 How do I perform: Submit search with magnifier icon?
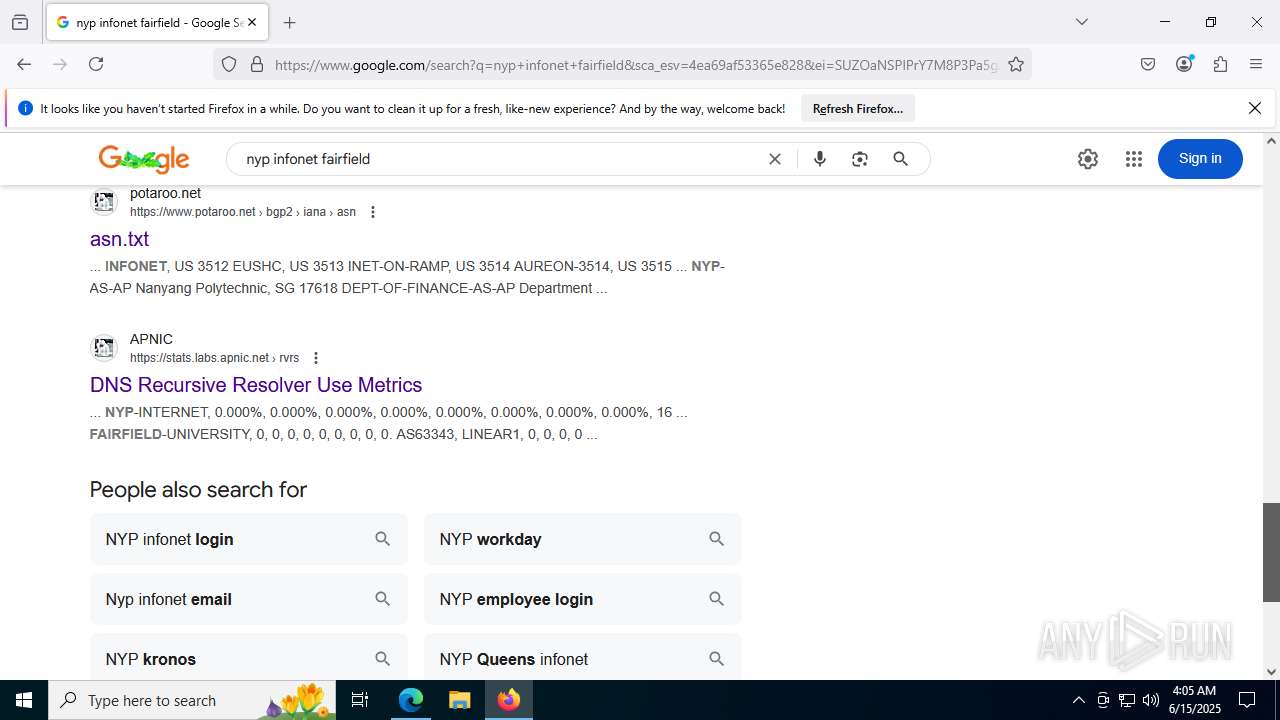point(901,159)
